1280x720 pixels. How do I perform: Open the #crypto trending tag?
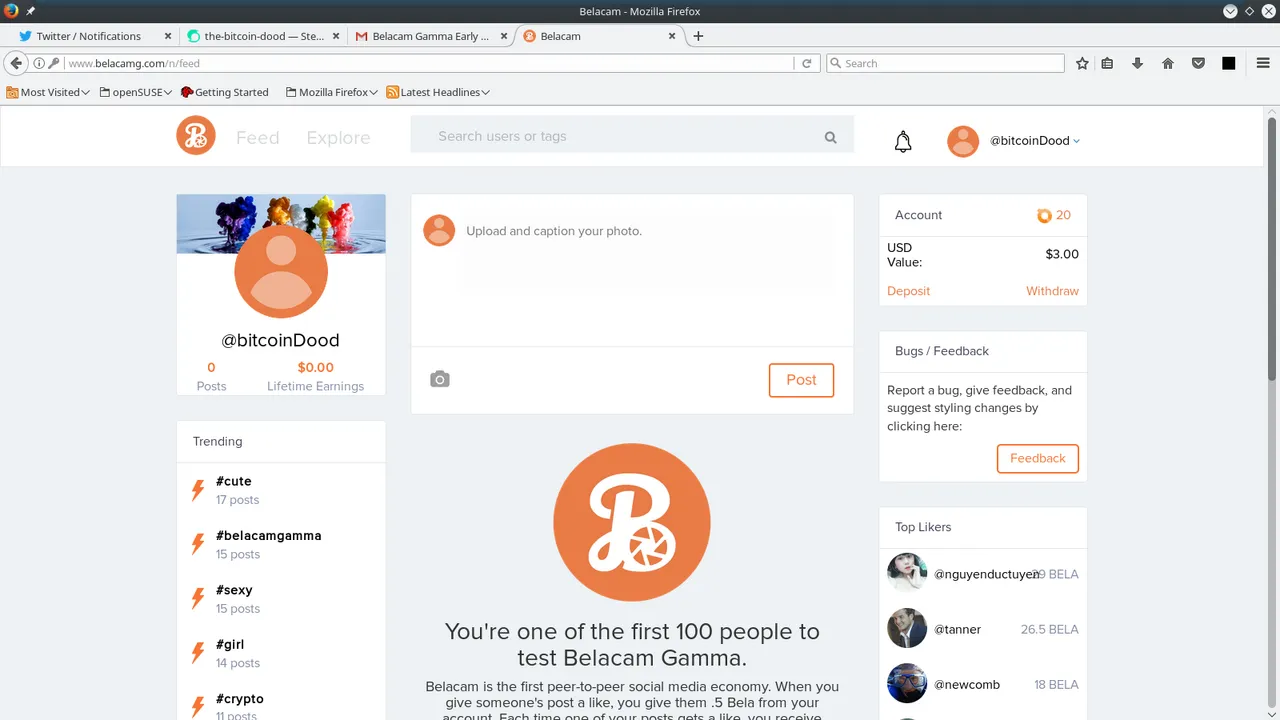pos(240,698)
